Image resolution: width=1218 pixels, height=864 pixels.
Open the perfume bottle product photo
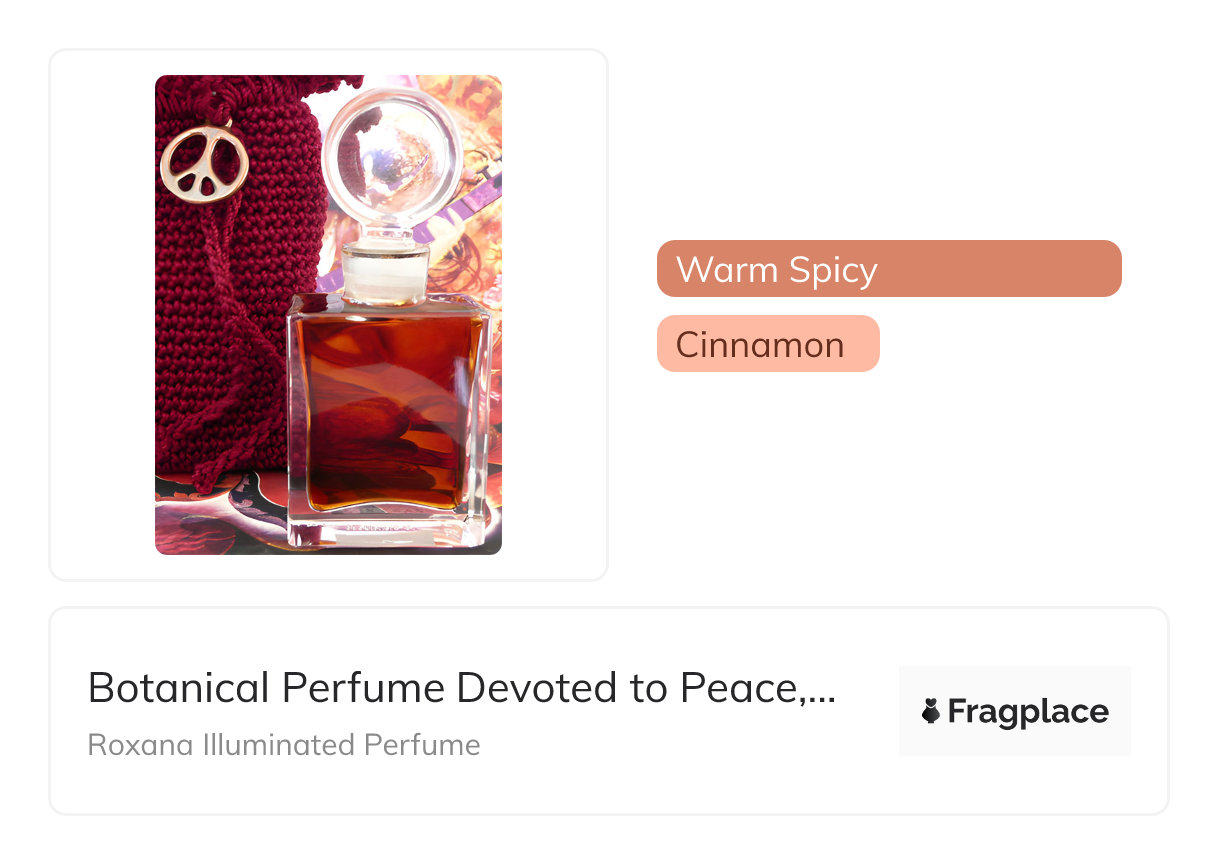click(328, 315)
